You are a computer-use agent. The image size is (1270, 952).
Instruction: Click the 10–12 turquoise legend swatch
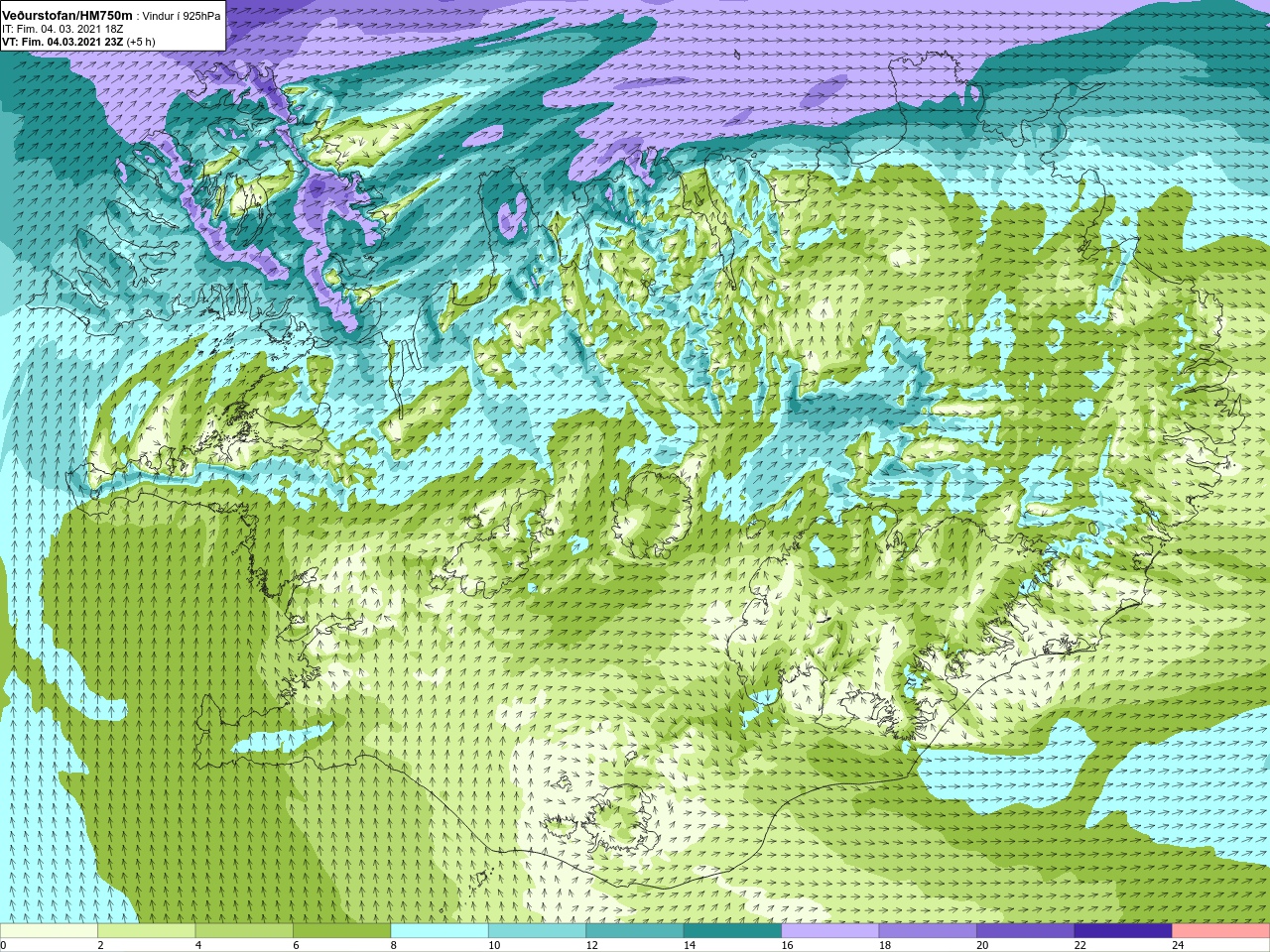pos(537,931)
